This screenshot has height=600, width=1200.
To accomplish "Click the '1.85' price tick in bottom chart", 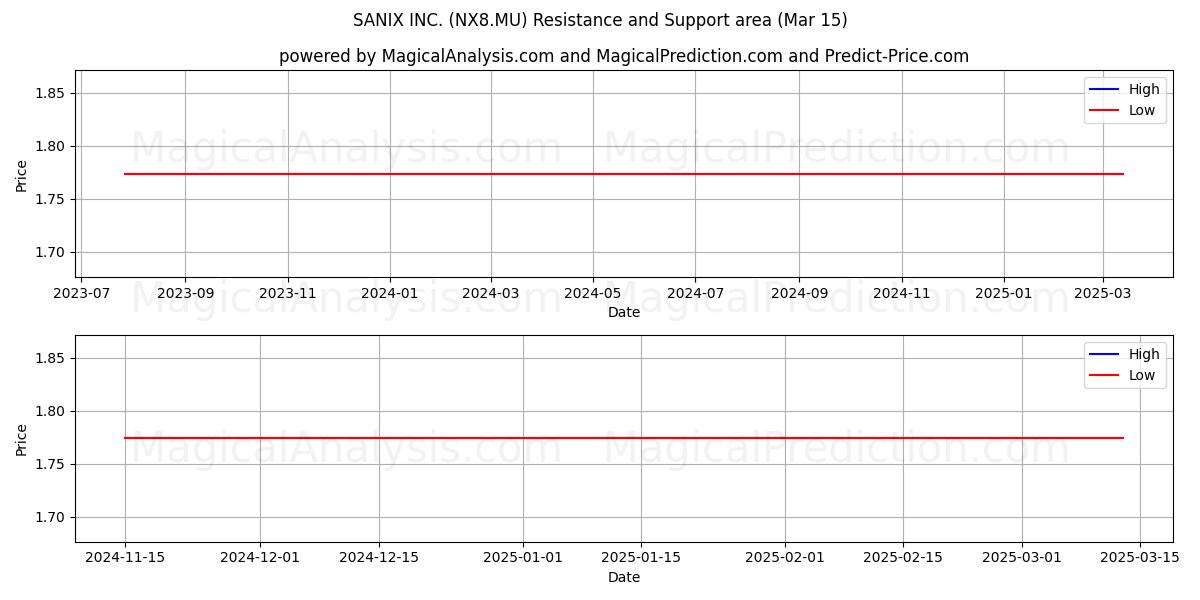I will pyautogui.click(x=52, y=358).
